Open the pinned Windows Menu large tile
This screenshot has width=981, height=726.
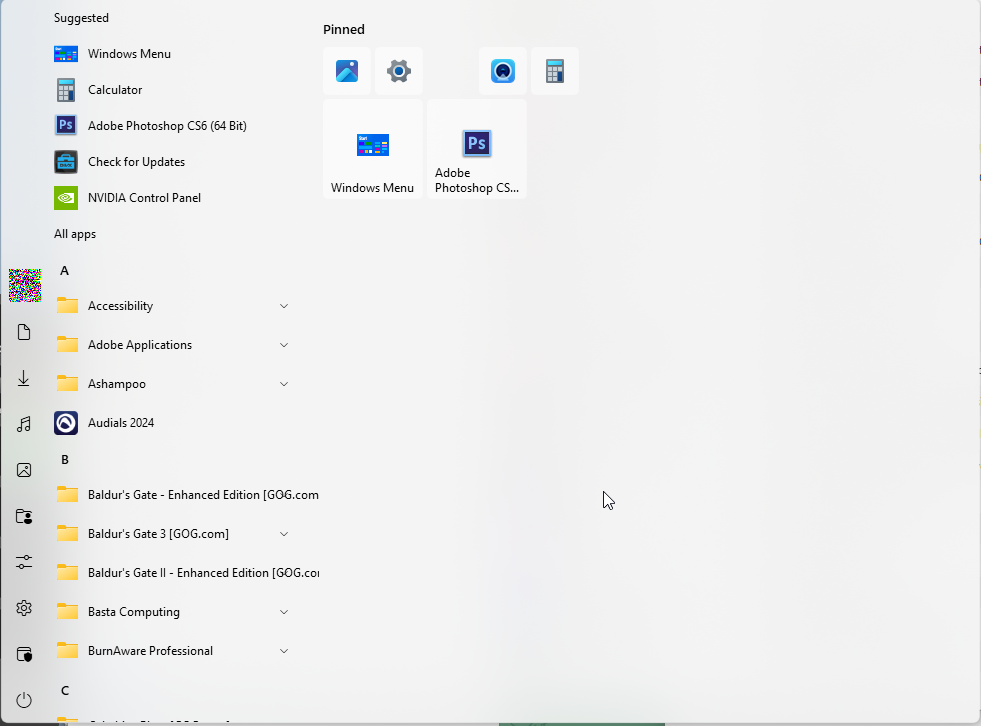click(x=372, y=149)
